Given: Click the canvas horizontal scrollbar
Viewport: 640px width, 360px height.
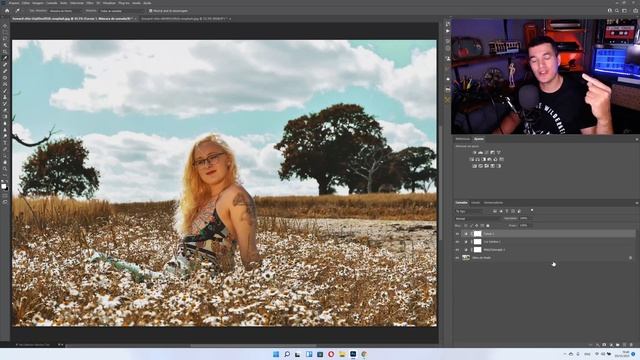Looking at the screenshot, I should pyautogui.click(x=253, y=346).
